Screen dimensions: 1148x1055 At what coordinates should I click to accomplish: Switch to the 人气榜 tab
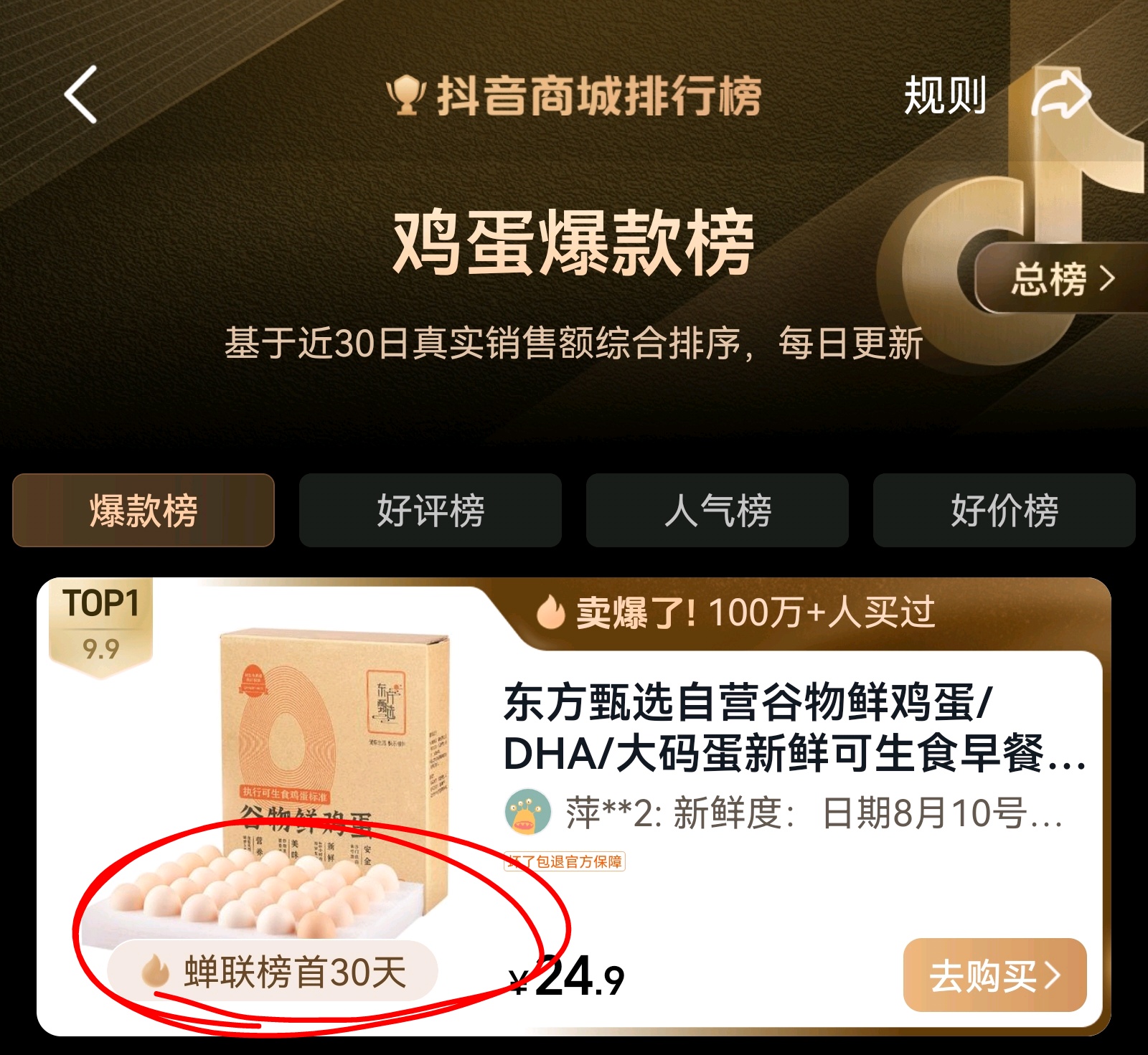pos(717,510)
